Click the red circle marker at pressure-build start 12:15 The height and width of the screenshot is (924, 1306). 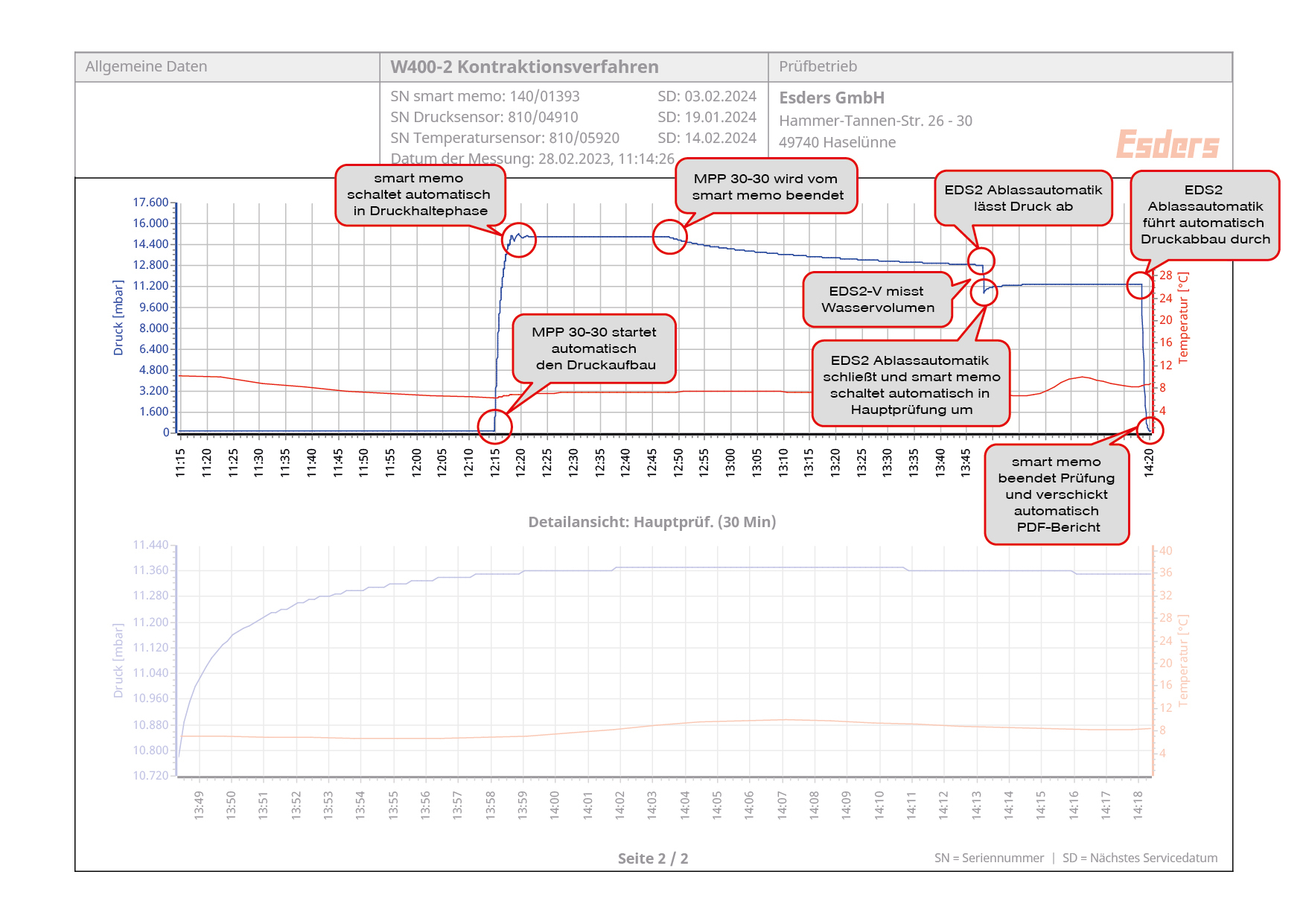point(494,425)
